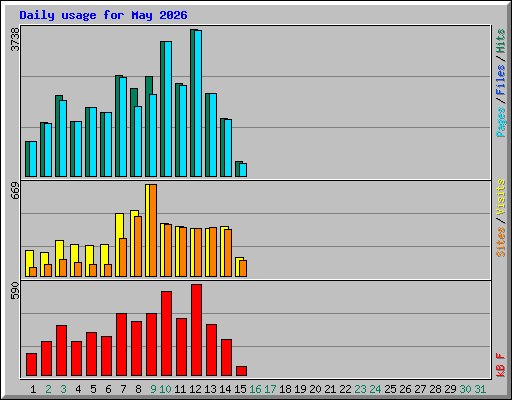
Task: Click day 2 on the x-axis
Action: click(48, 389)
